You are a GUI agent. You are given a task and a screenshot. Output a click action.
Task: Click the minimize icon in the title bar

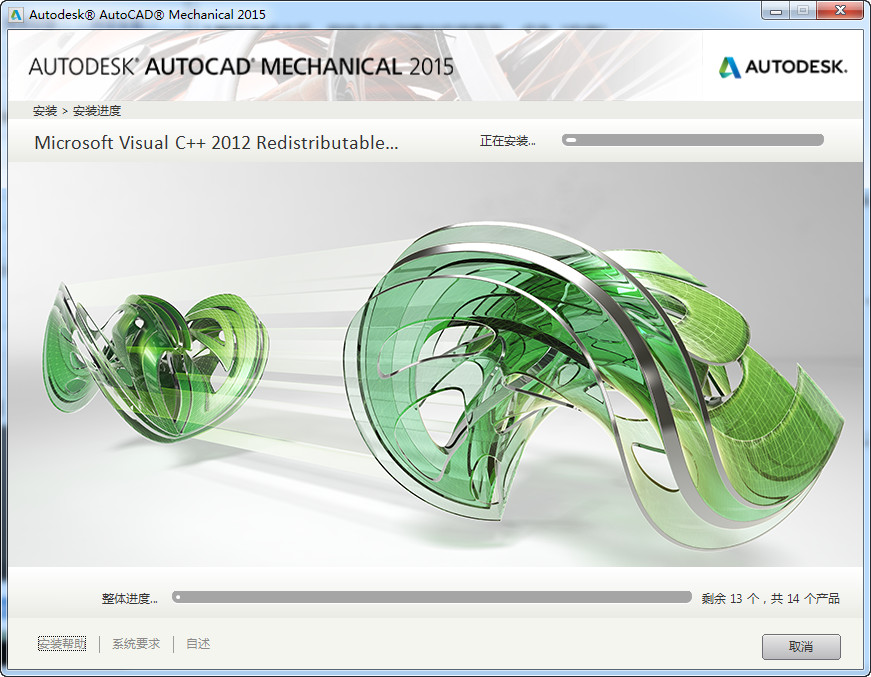click(774, 11)
